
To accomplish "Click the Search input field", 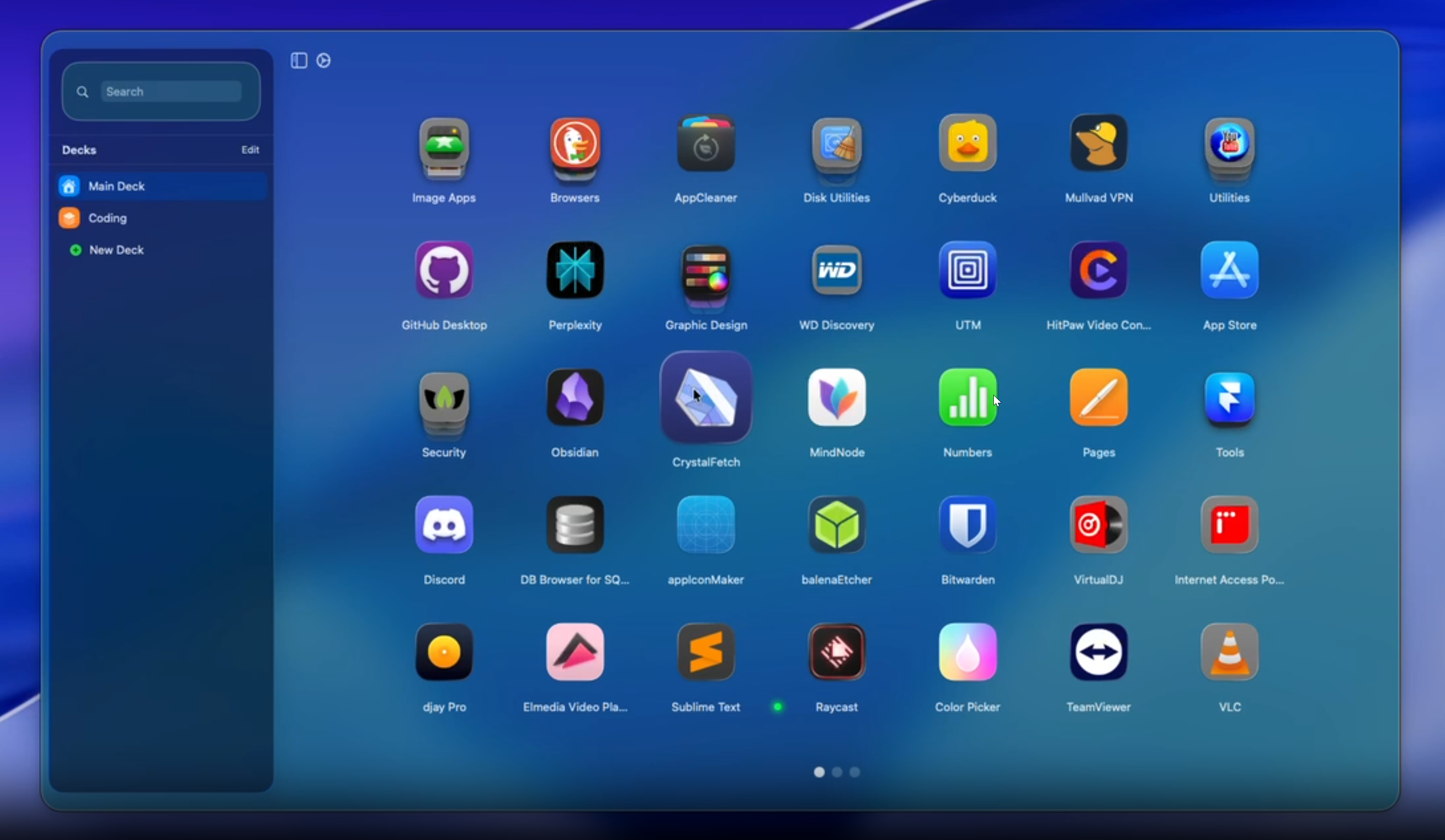I will (x=171, y=92).
